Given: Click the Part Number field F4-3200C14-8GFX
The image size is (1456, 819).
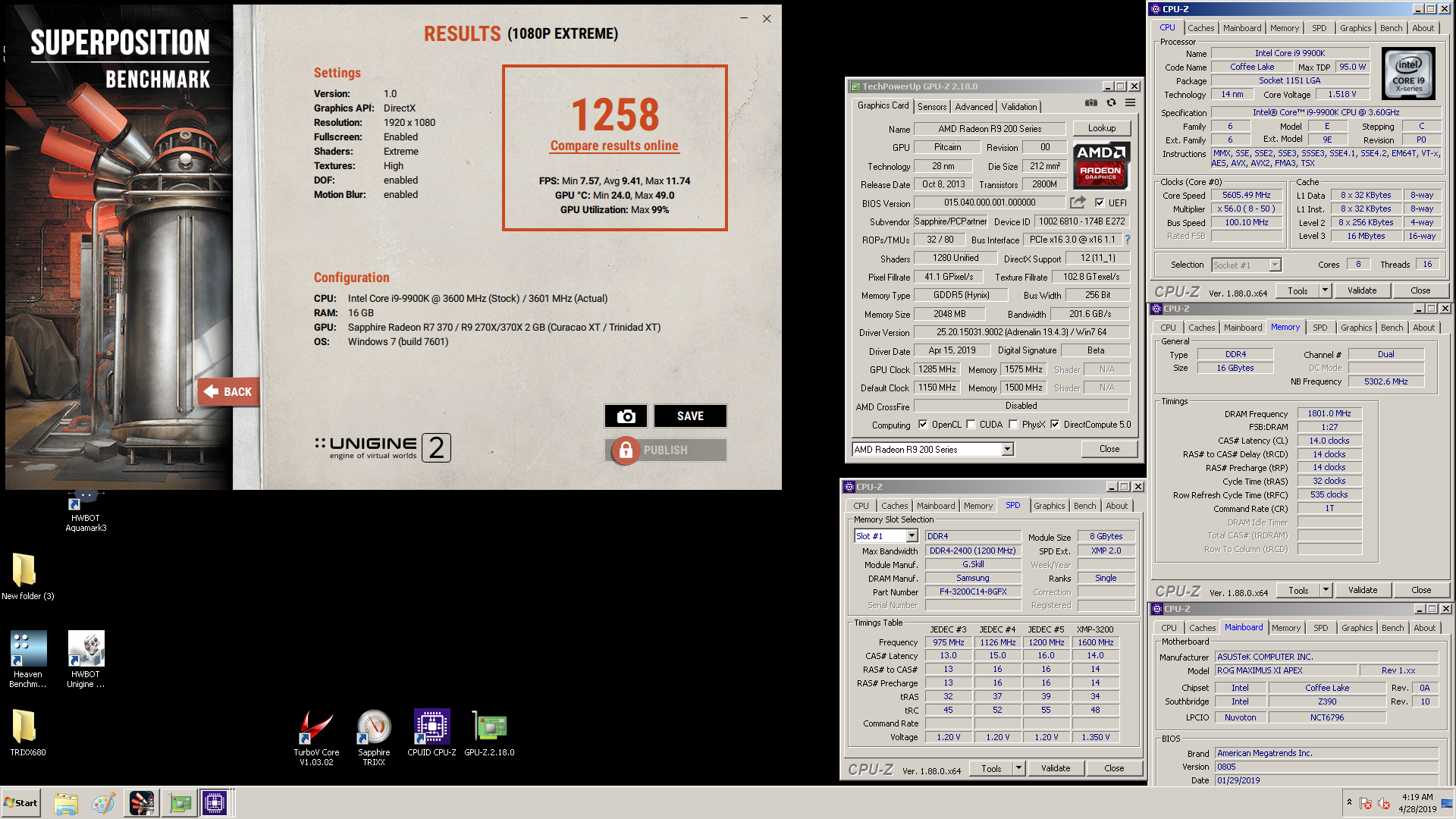Looking at the screenshot, I should pyautogui.click(x=973, y=591).
